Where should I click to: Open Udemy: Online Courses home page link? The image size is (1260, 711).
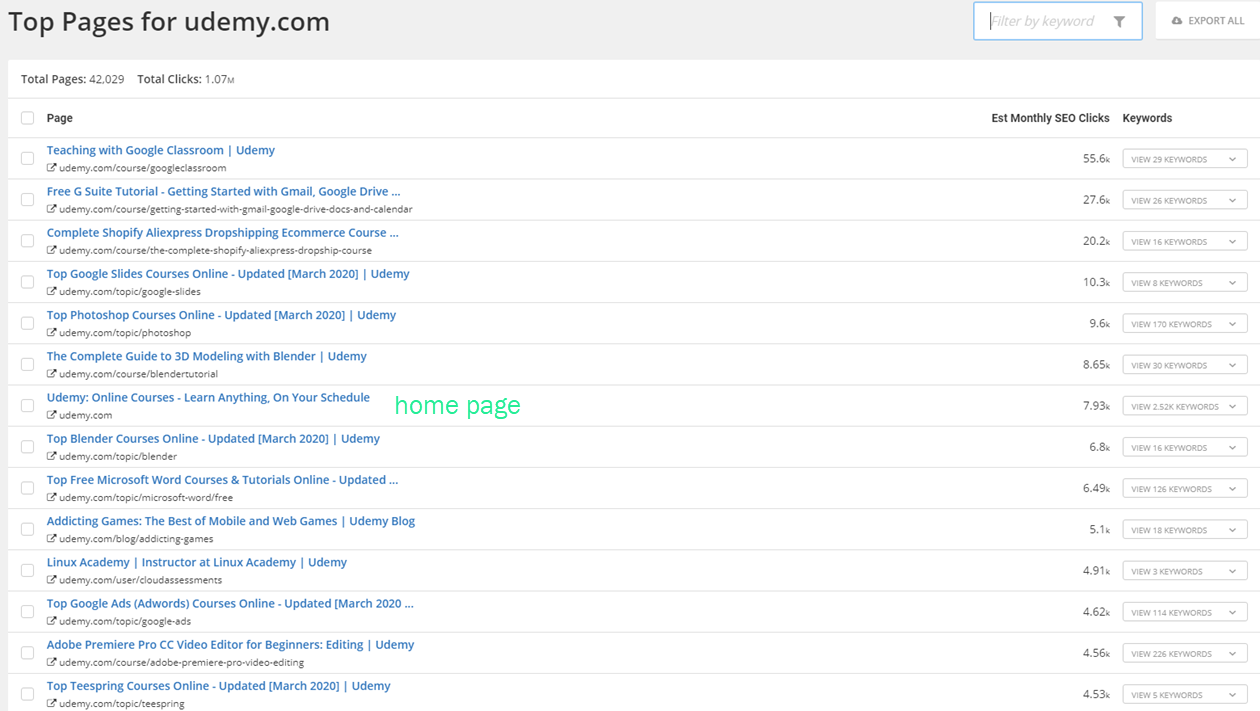click(x=208, y=397)
